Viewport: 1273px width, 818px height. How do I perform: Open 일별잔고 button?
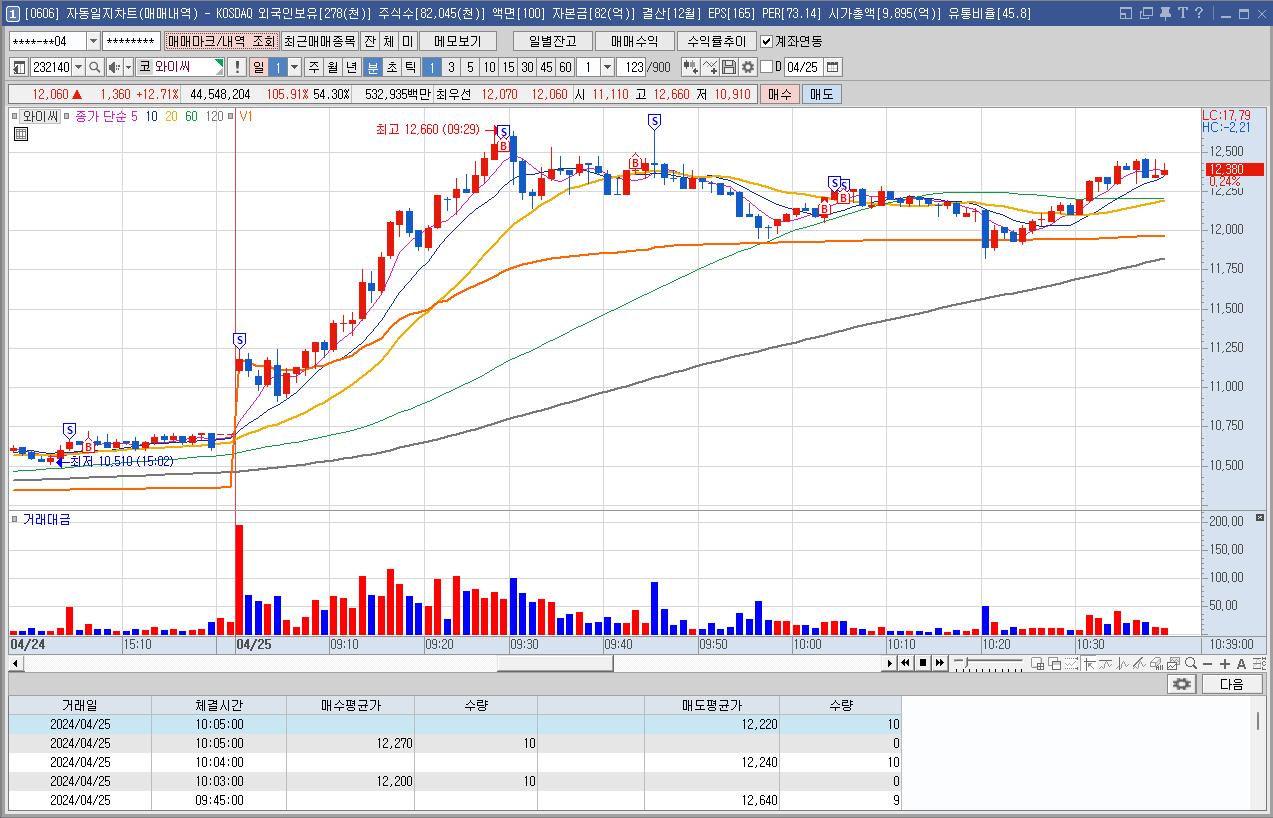tap(553, 41)
